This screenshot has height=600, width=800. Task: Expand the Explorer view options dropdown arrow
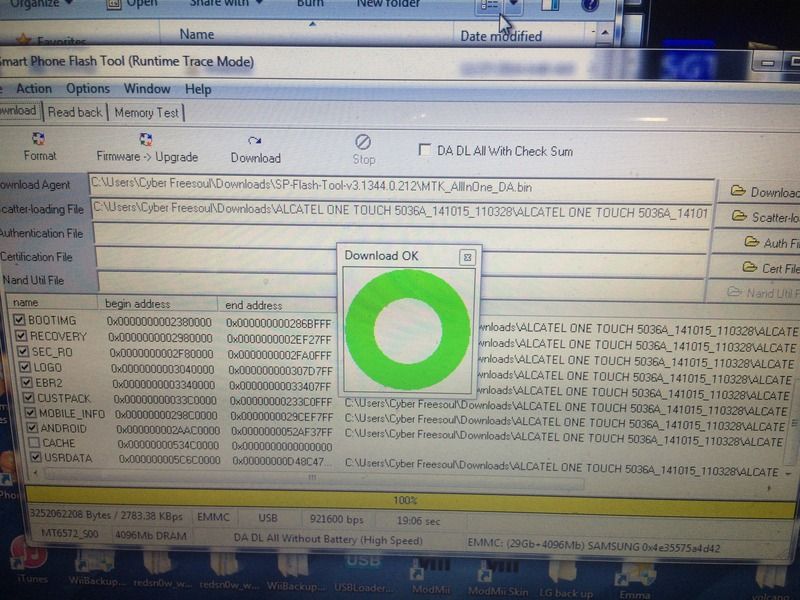coord(513,6)
